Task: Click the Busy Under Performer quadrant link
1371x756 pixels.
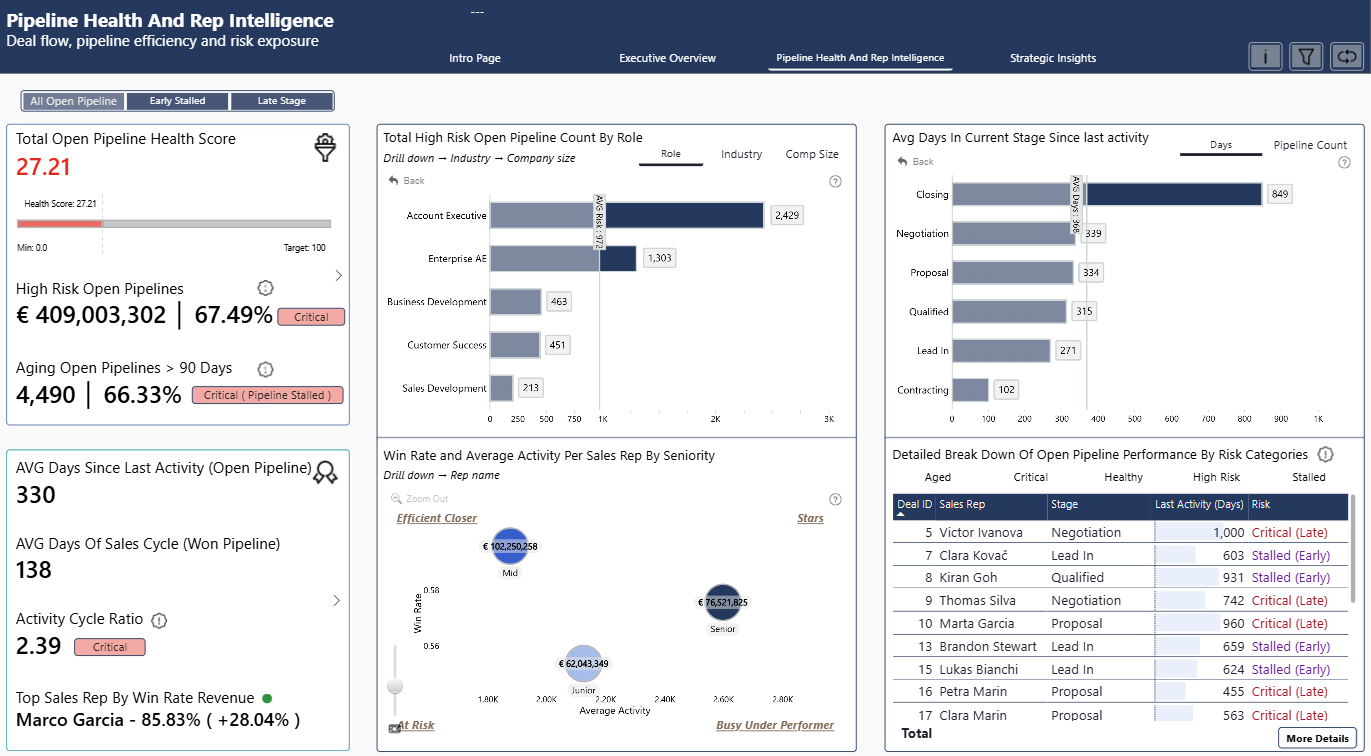Action: (x=775, y=725)
